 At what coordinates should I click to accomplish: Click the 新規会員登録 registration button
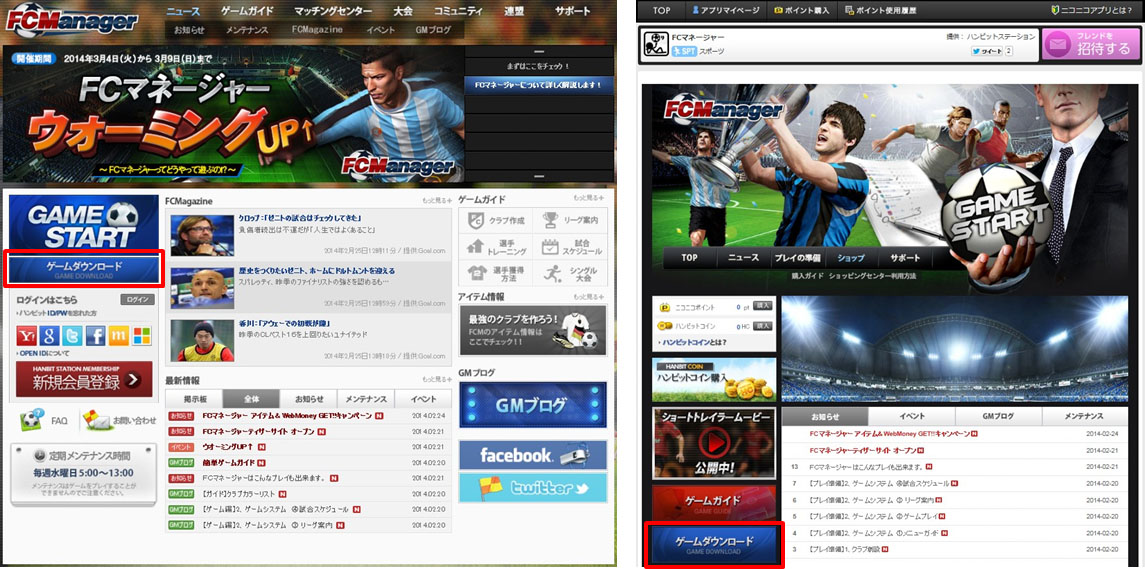84,379
